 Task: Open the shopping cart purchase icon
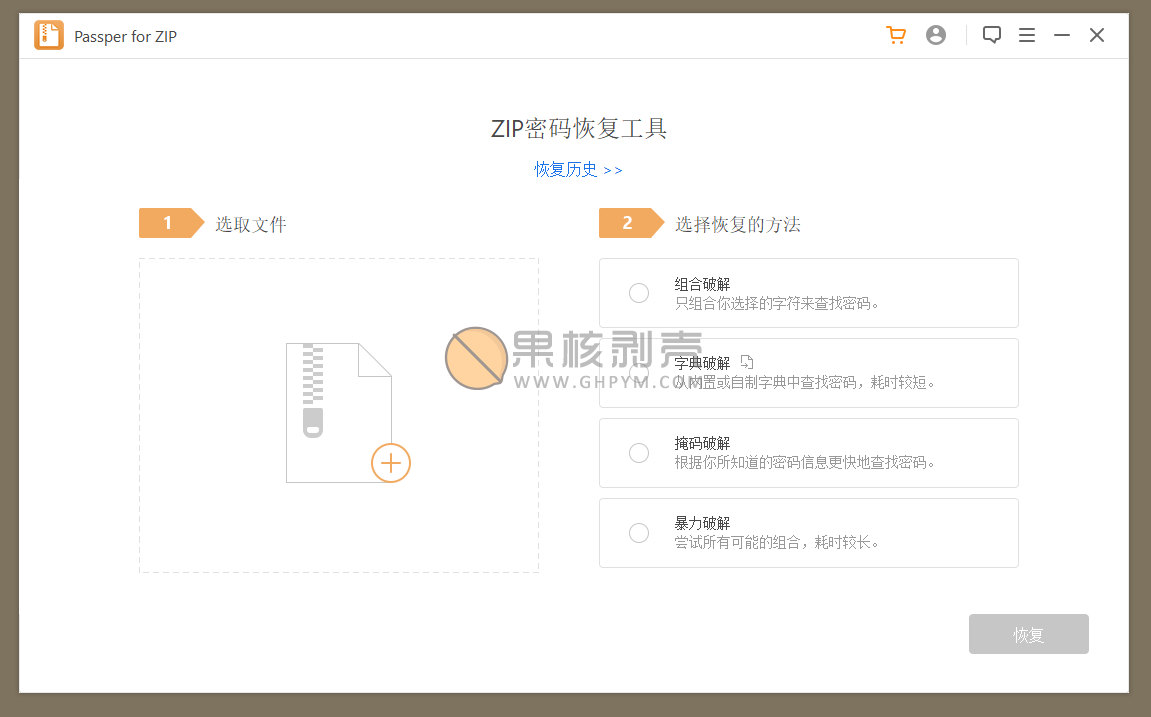tap(896, 35)
